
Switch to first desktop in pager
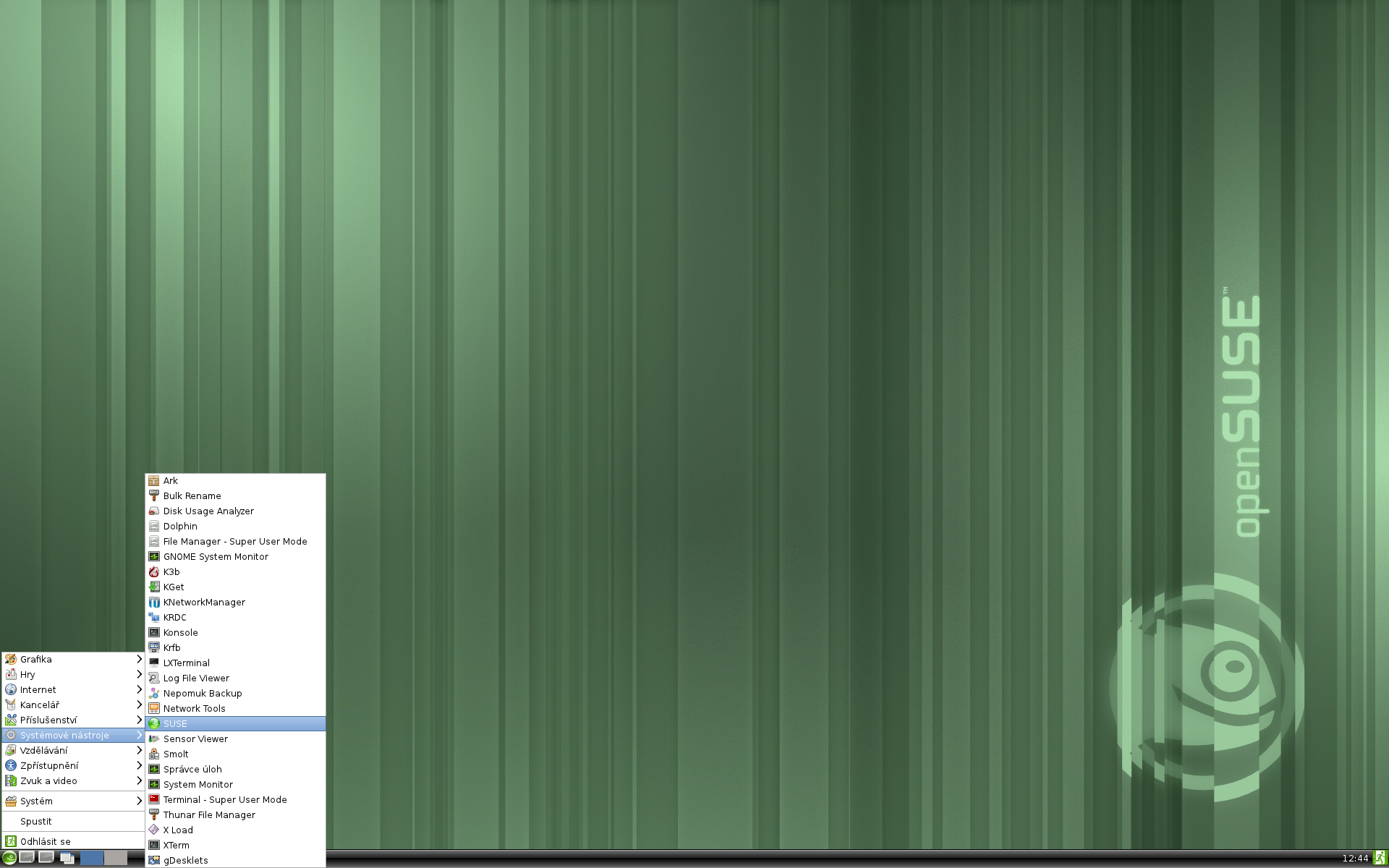92,858
